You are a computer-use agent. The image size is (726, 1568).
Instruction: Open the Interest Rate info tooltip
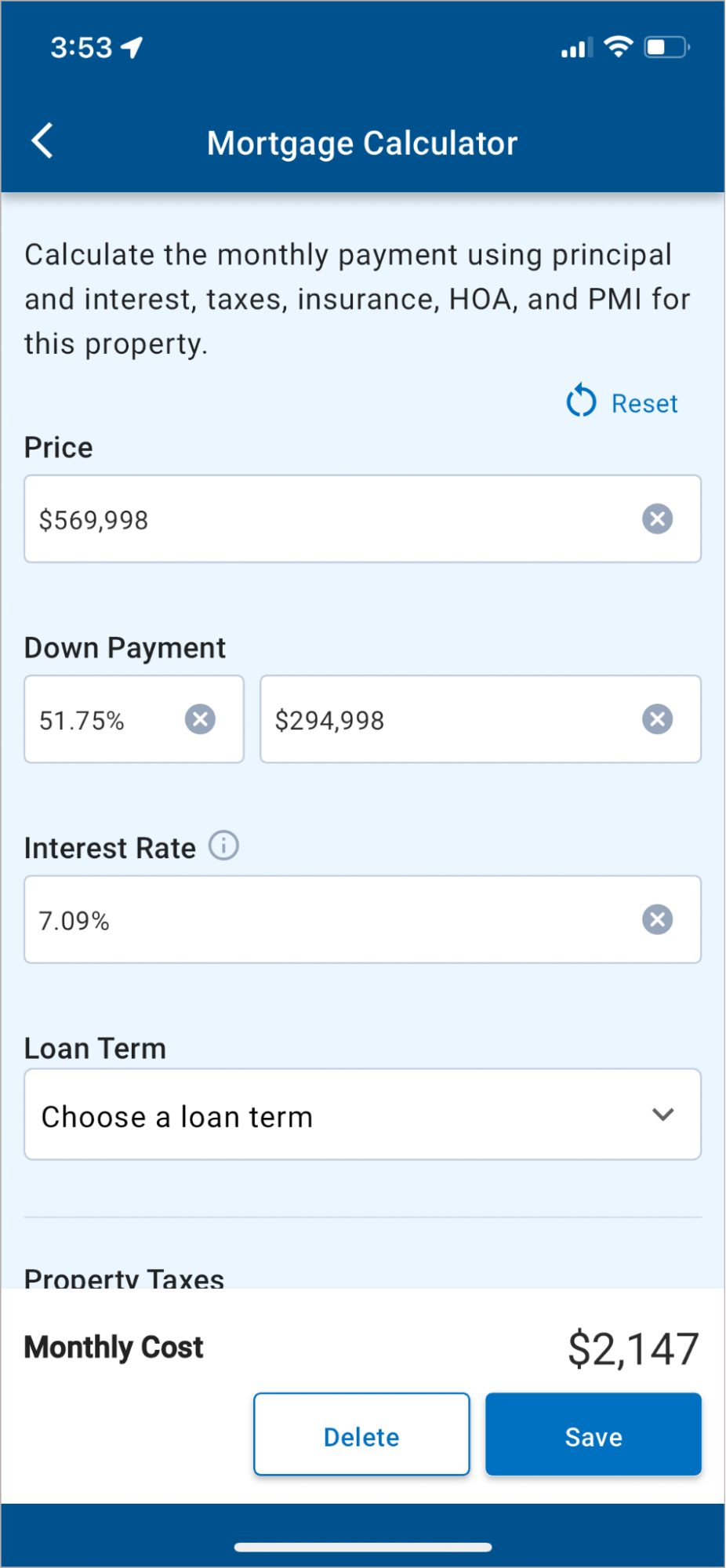pos(223,846)
